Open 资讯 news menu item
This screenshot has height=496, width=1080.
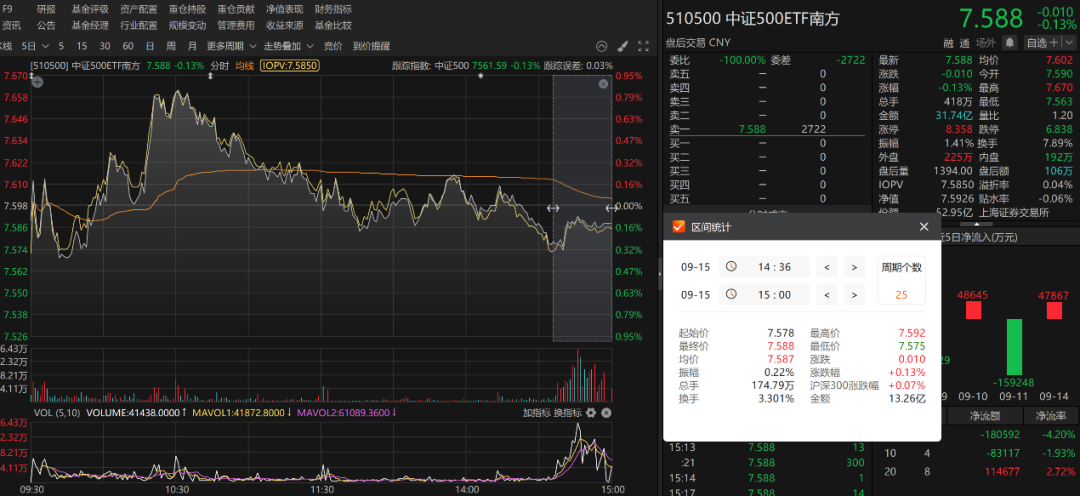(11, 25)
